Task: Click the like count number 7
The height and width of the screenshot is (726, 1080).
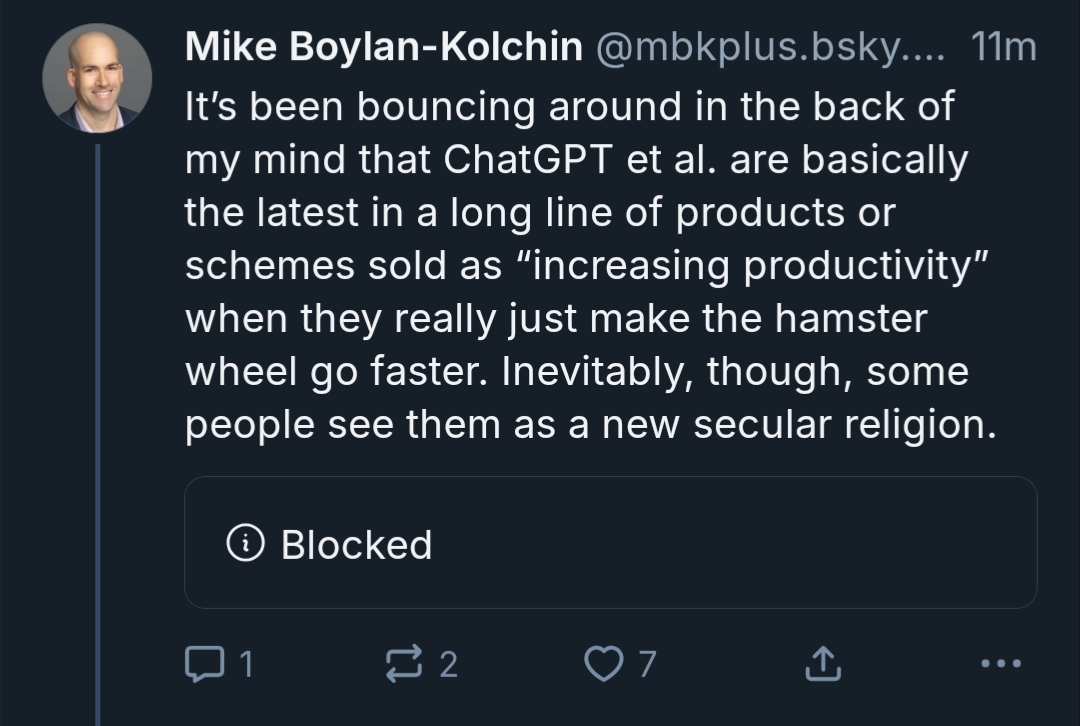Action: point(647,664)
